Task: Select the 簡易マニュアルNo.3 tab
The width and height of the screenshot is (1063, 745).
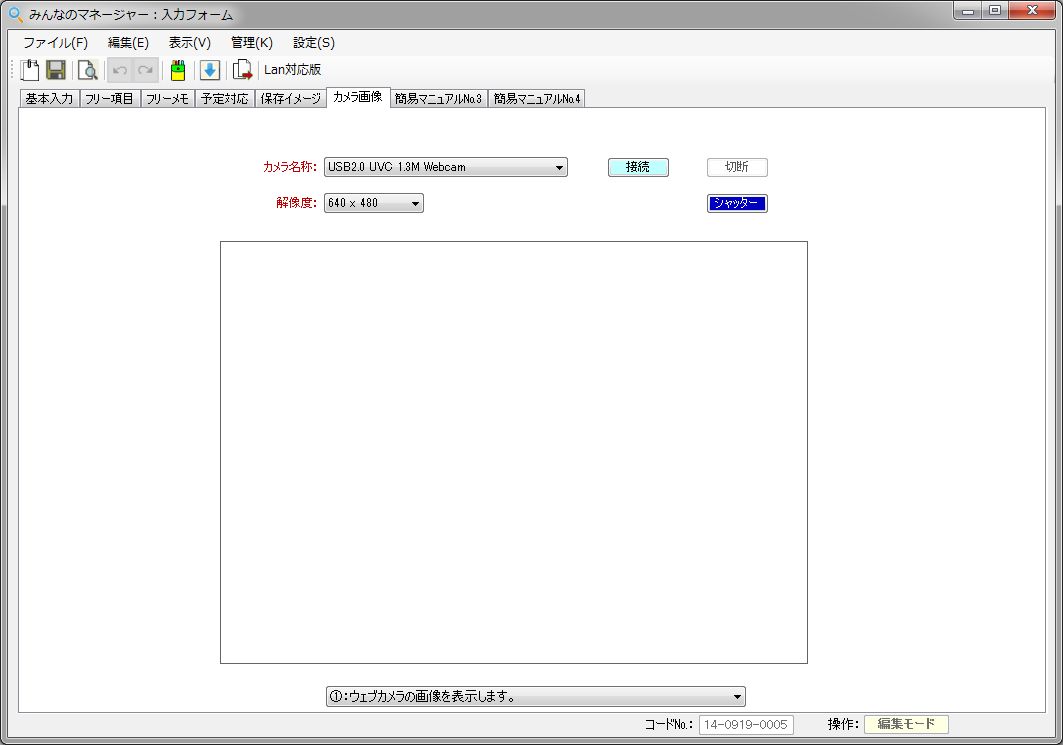Action: (x=438, y=99)
